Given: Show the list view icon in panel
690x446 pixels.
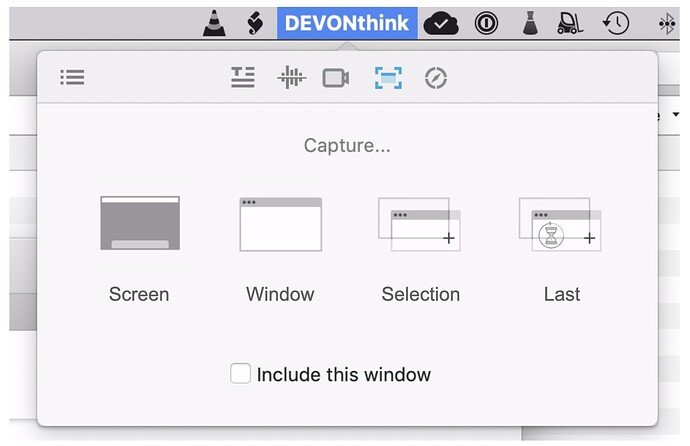Looking at the screenshot, I should 72,77.
